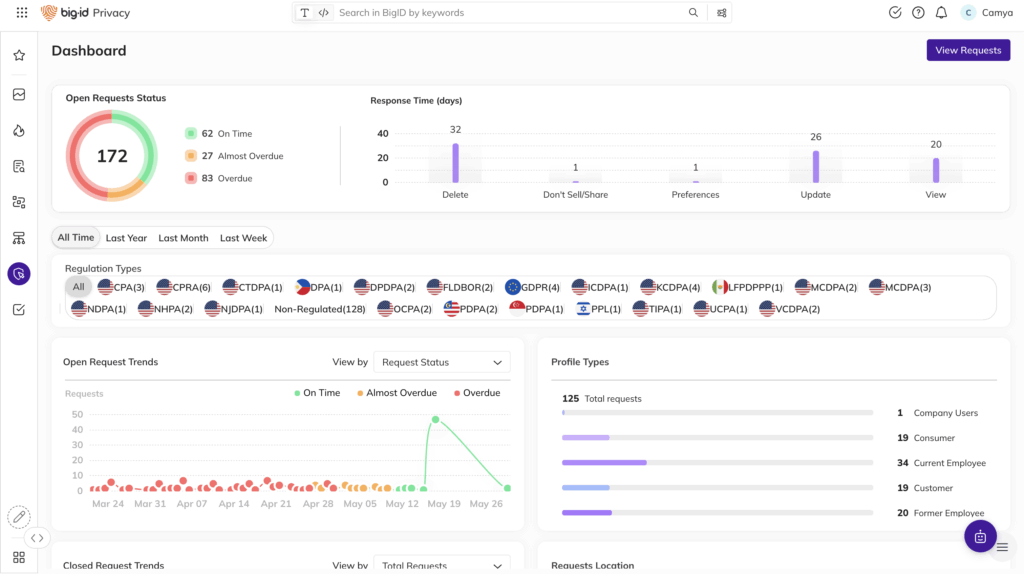The width and height of the screenshot is (1024, 574).
Task: Toggle the Overdue legend in trends chart
Action: 477,393
